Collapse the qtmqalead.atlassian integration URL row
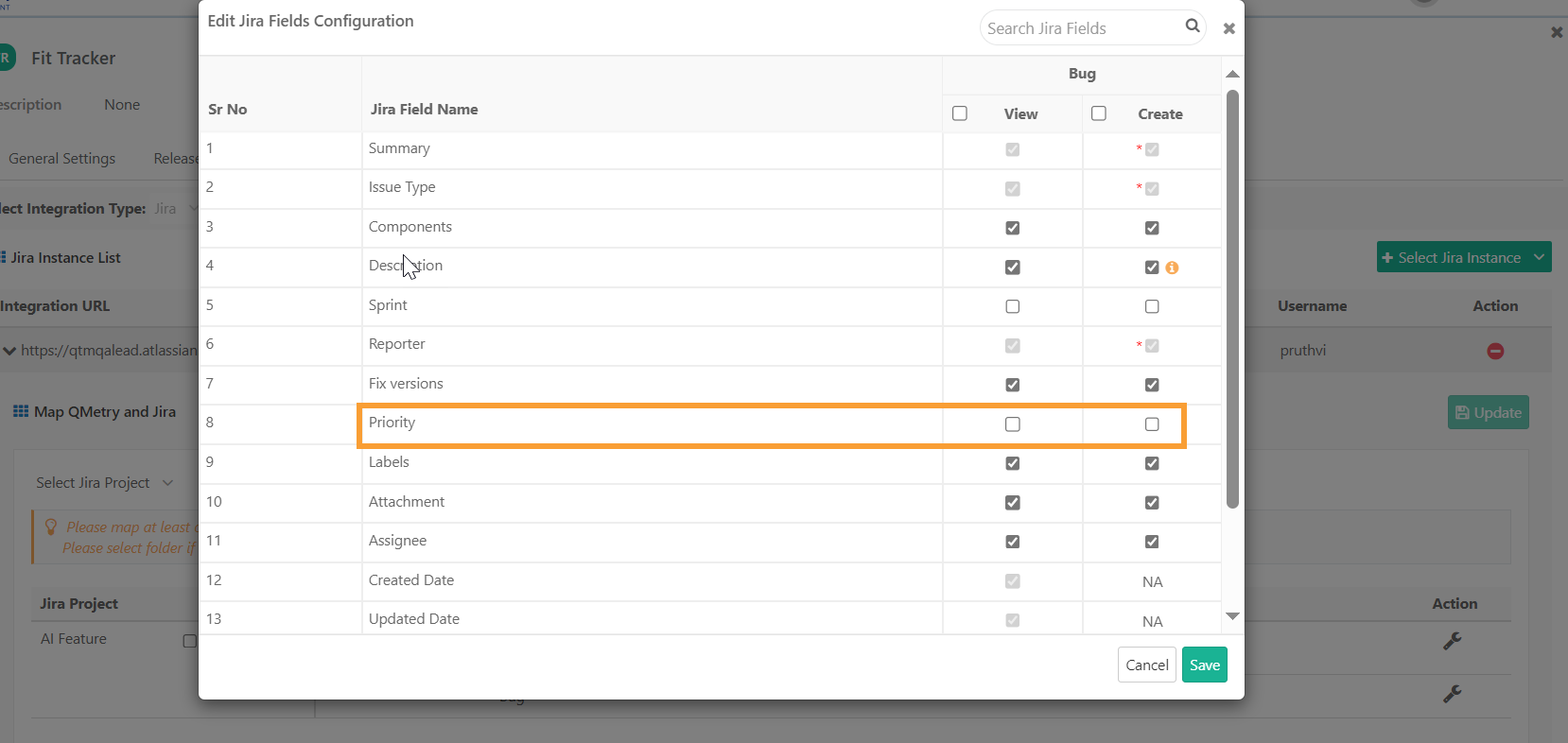Image resolution: width=1568 pixels, height=743 pixels. coord(9,351)
